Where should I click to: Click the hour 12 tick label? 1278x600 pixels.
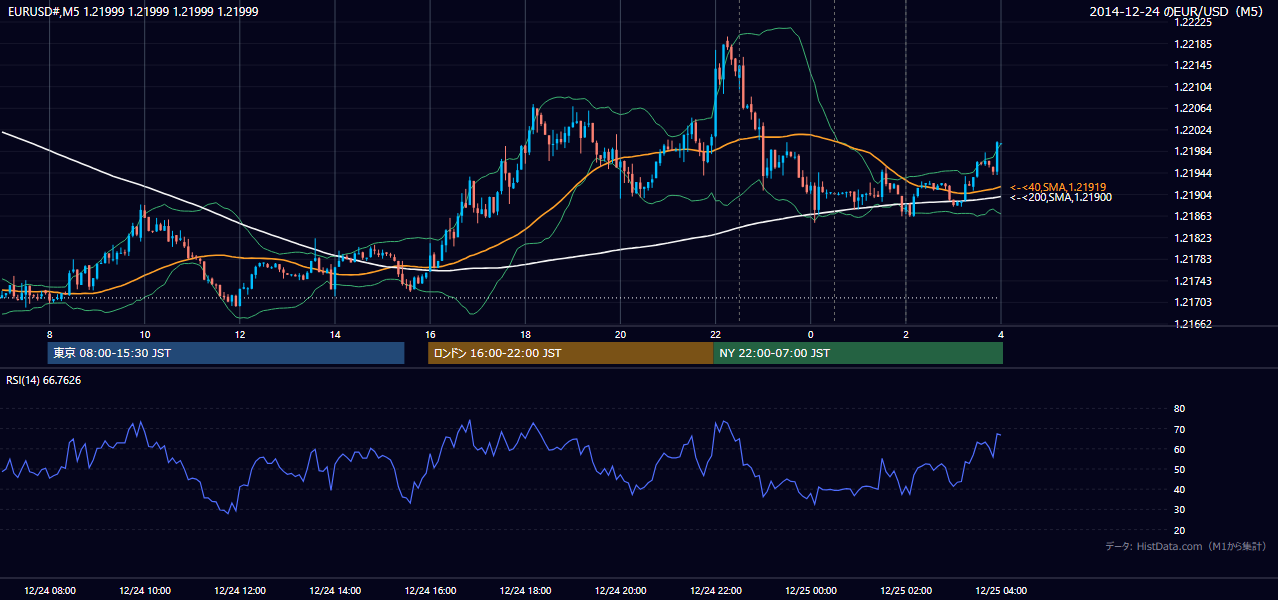pyautogui.click(x=240, y=334)
